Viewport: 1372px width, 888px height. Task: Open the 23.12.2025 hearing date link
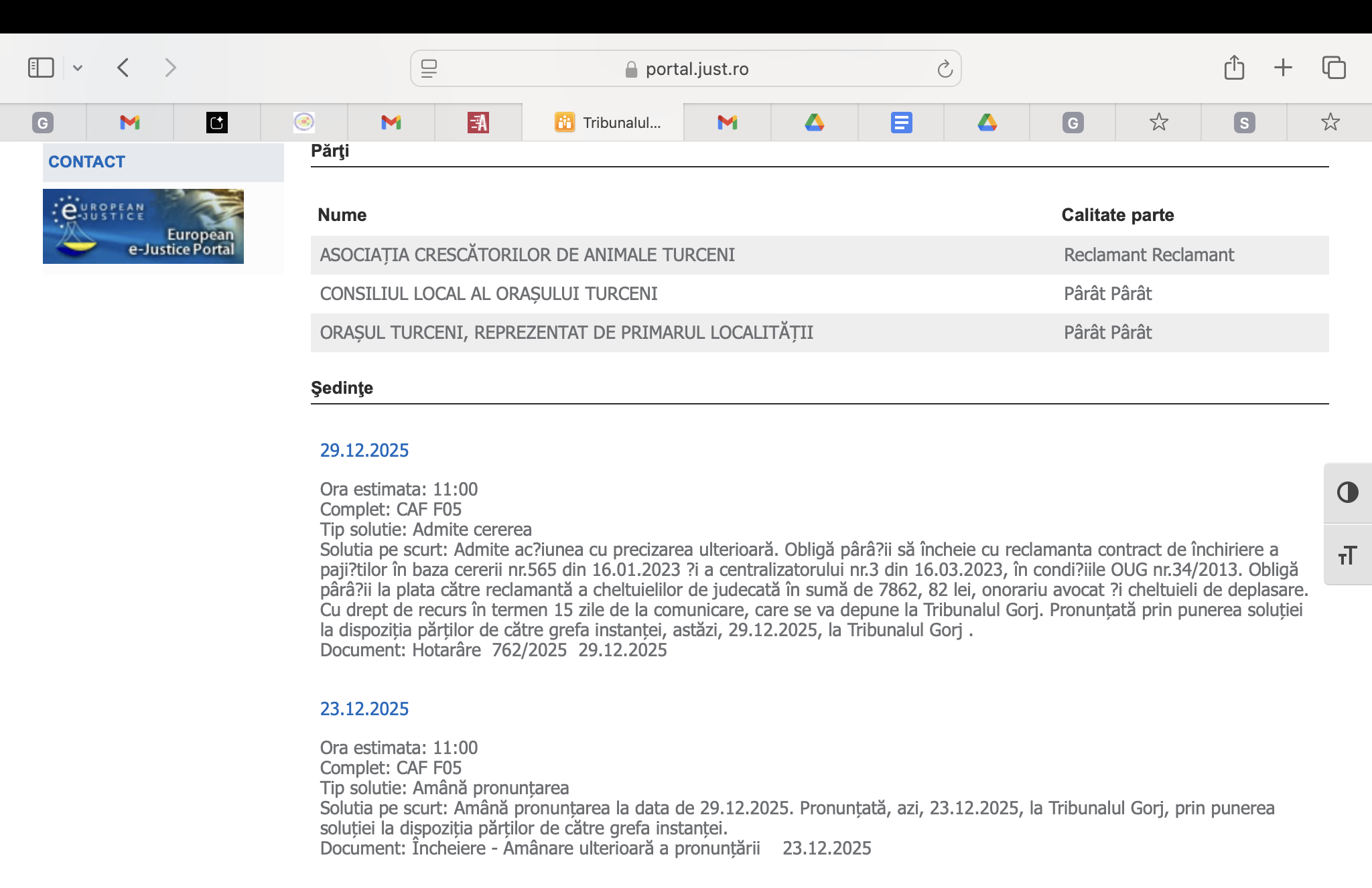(x=364, y=709)
